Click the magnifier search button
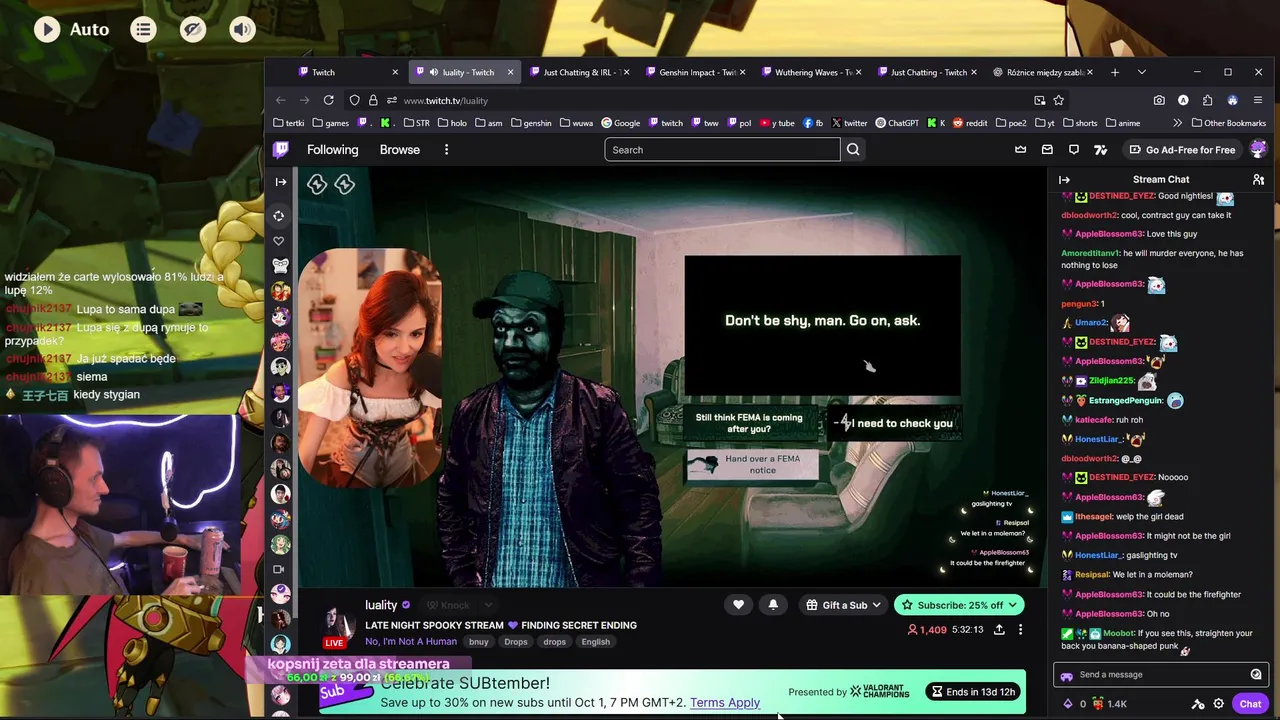Image resolution: width=1280 pixels, height=720 pixels. pyautogui.click(x=853, y=150)
